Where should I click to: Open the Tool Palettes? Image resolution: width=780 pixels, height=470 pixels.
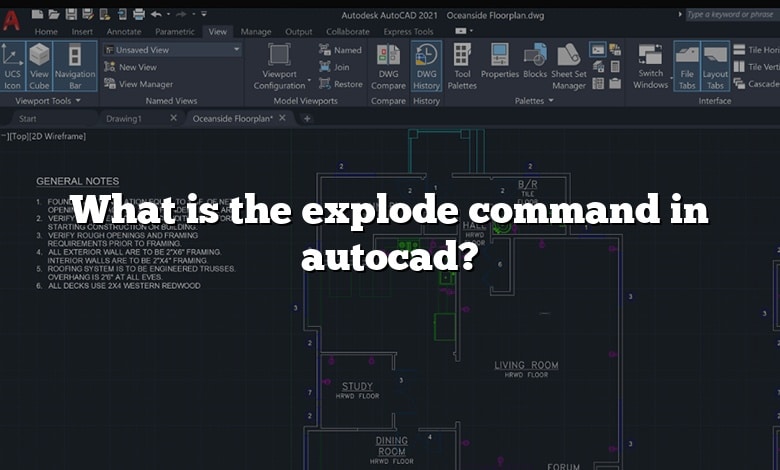pyautogui.click(x=462, y=66)
